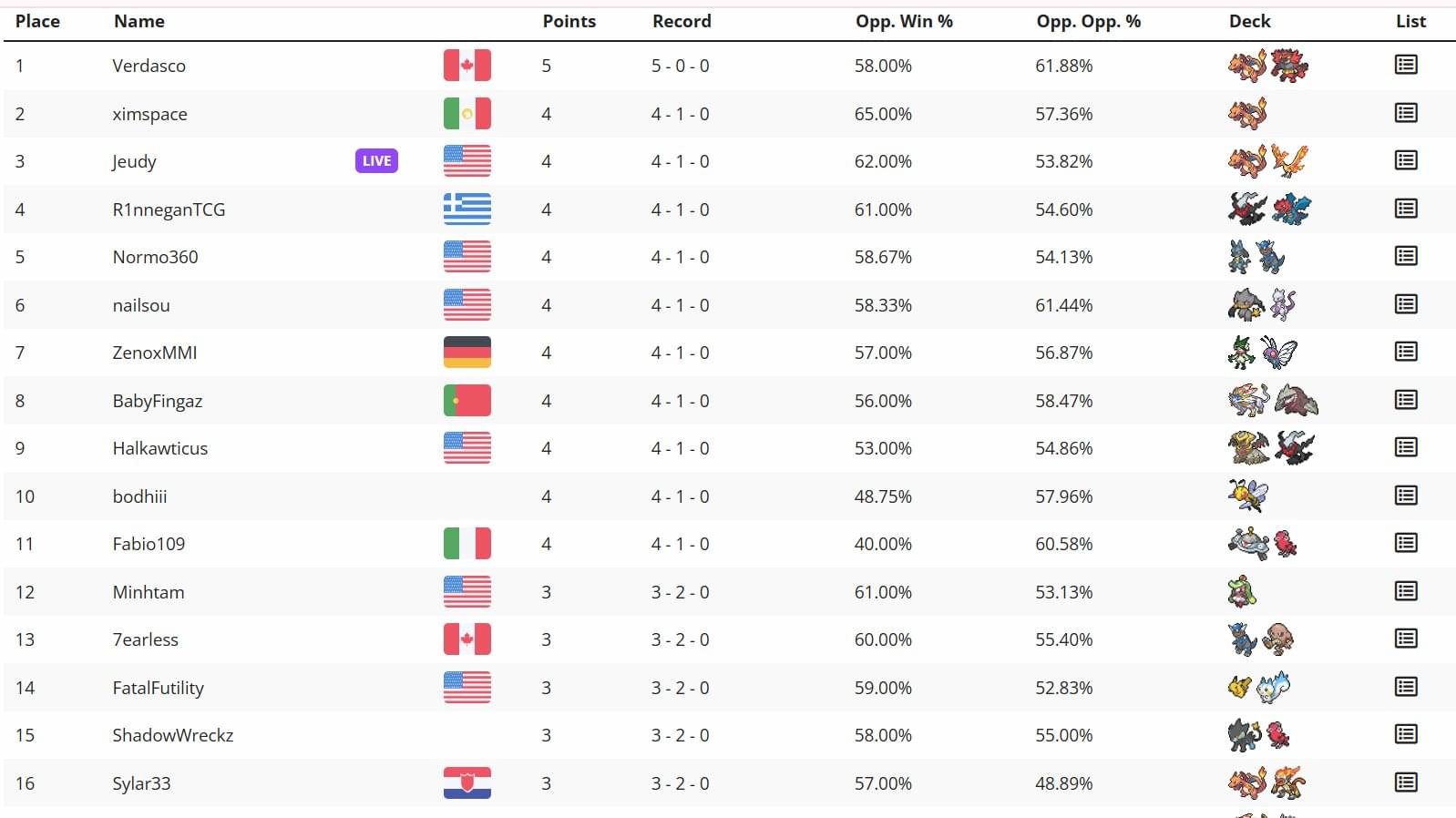
Task: Click German flag next to ZenoxMMI
Action: tap(467, 353)
